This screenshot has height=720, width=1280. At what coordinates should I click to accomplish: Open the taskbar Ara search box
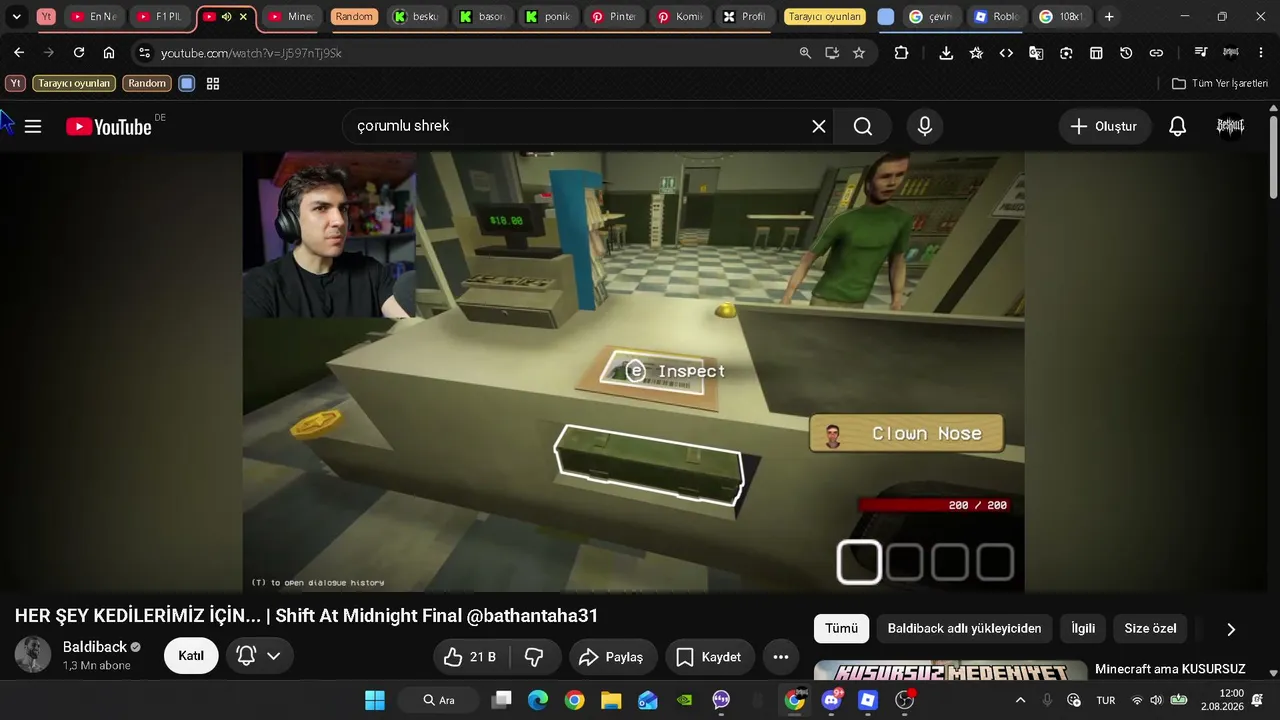[x=437, y=700]
